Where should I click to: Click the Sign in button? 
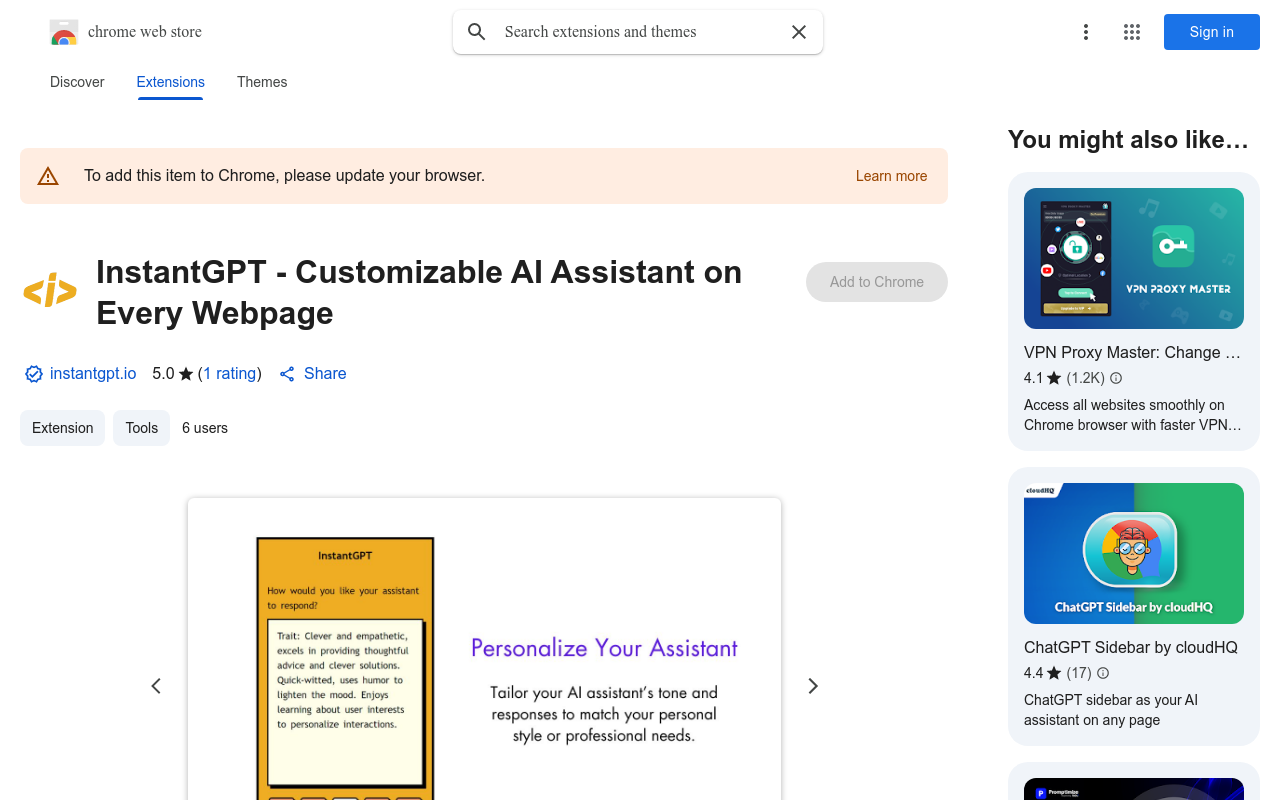[x=1211, y=32]
